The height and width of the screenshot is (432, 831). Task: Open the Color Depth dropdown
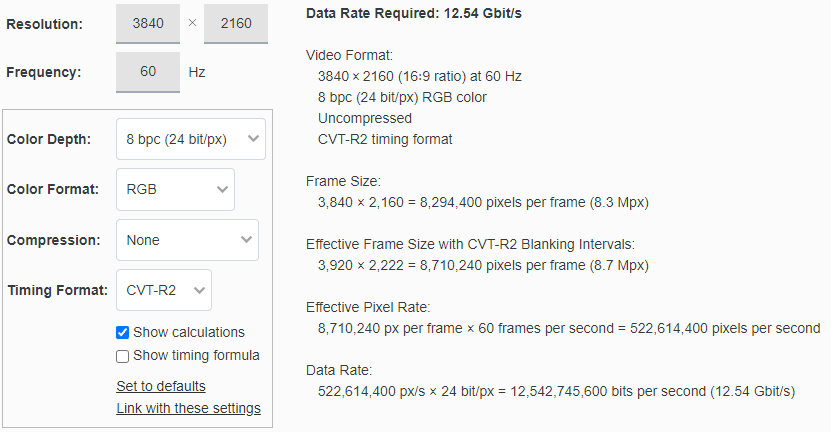(190, 139)
